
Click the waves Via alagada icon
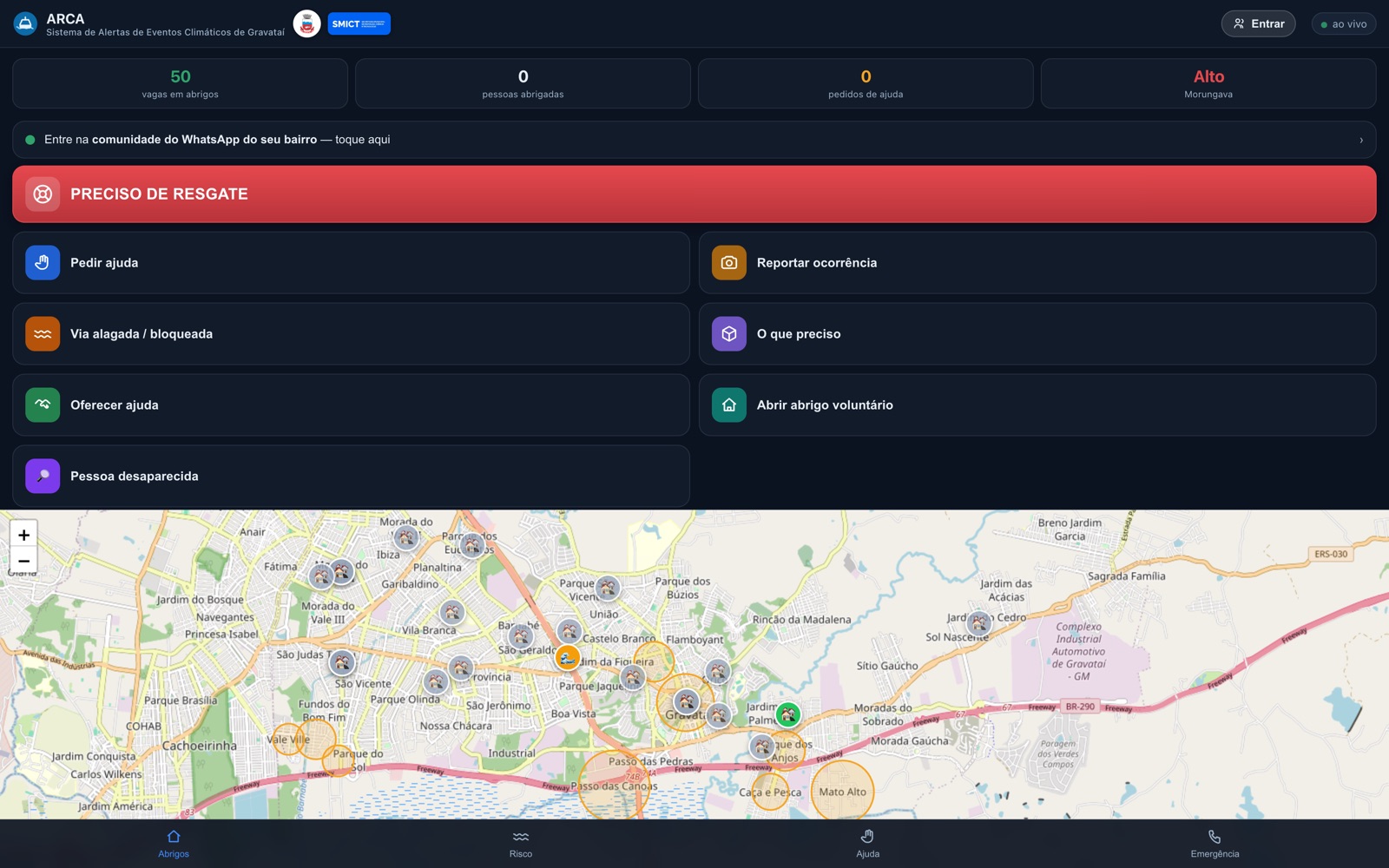pyautogui.click(x=43, y=333)
